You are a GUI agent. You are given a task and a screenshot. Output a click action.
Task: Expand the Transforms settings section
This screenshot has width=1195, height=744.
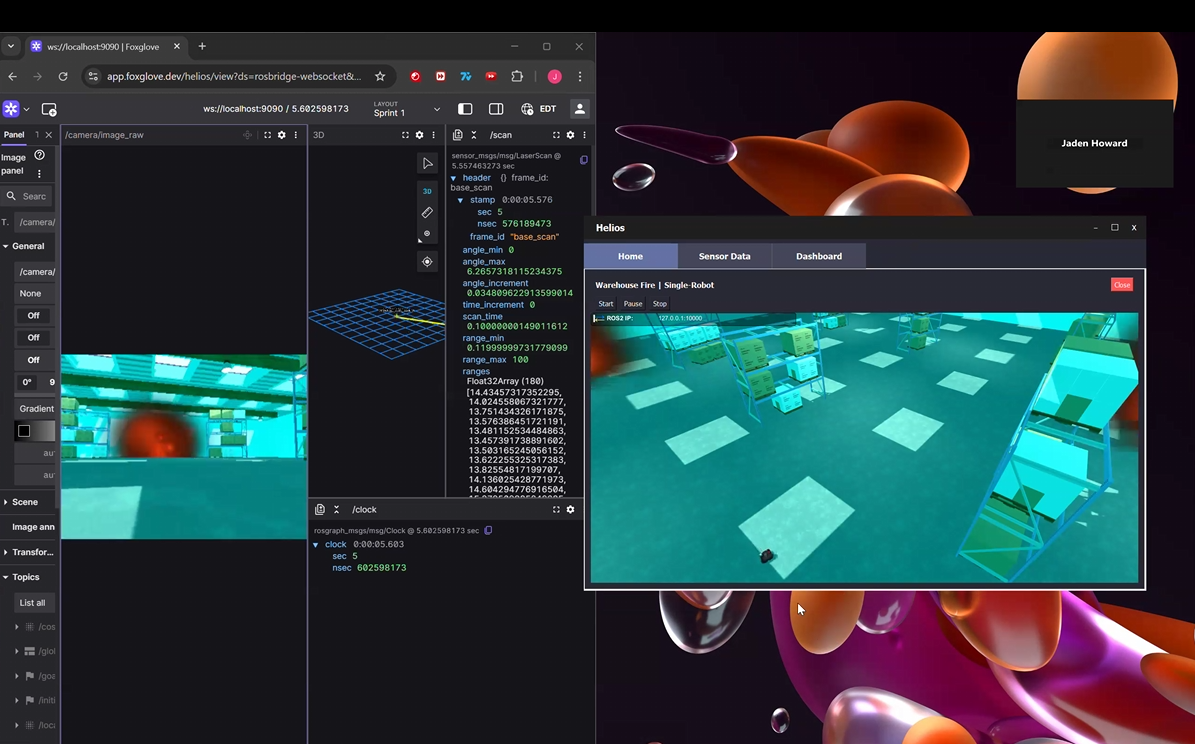click(x=28, y=552)
